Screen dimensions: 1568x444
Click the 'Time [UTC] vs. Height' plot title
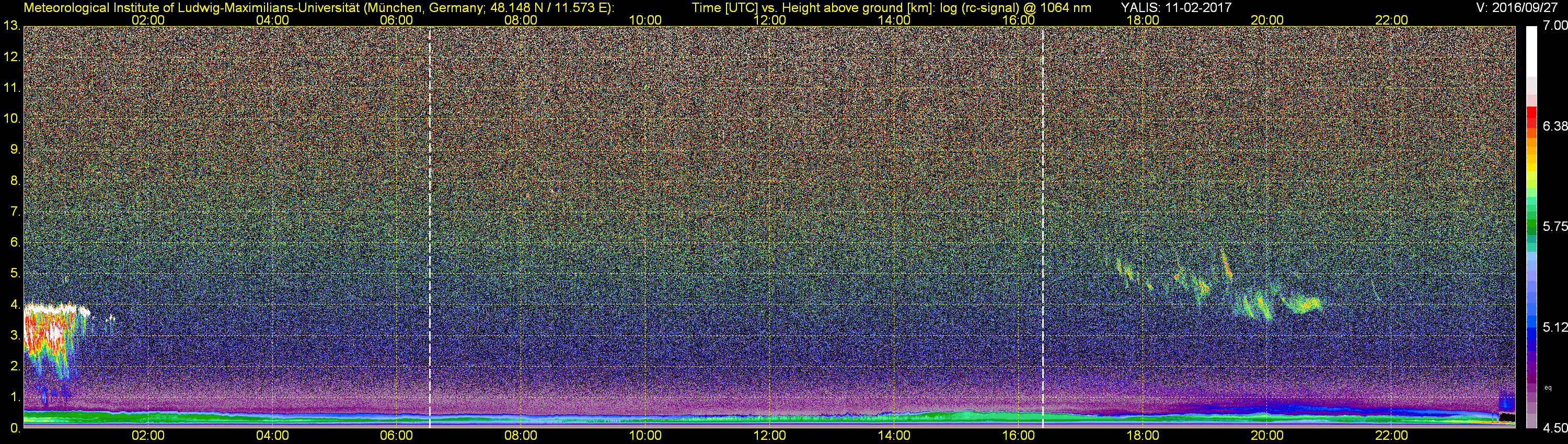[891, 7]
